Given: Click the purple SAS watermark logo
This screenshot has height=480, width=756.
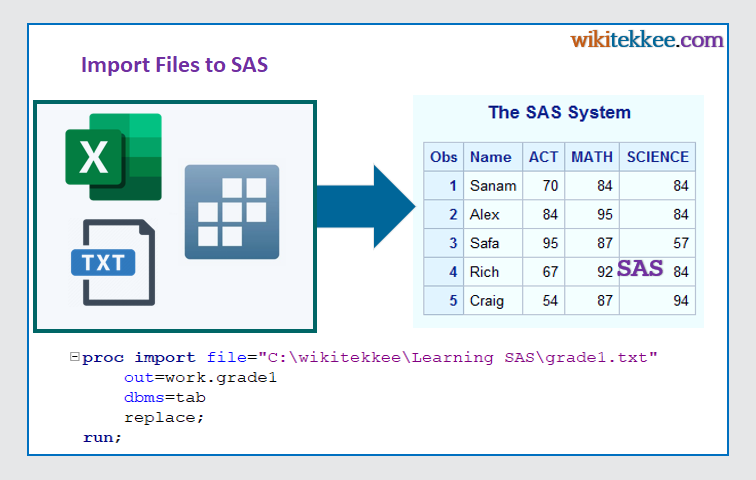Looking at the screenshot, I should tap(640, 268).
